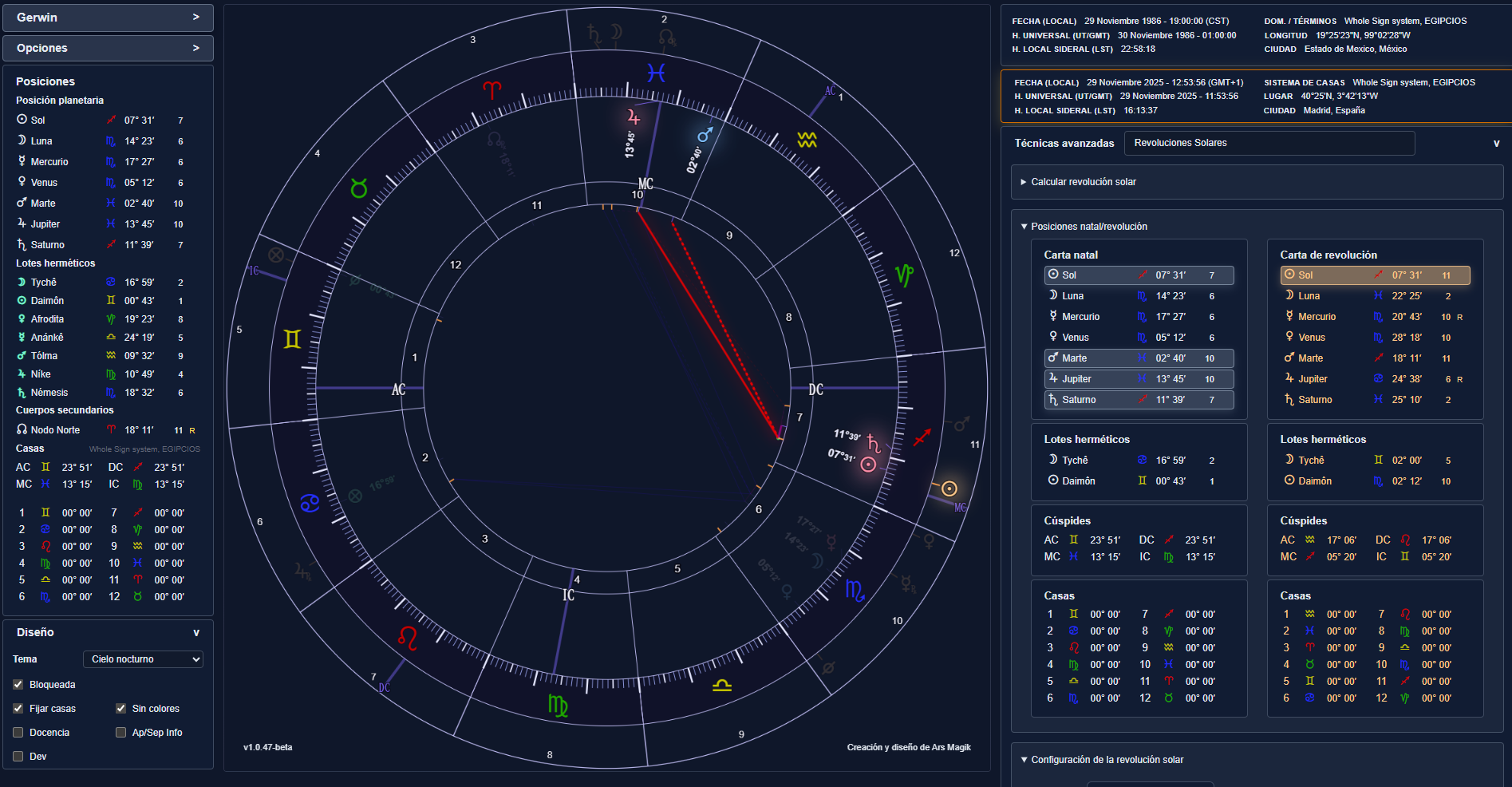Uncheck the Bloqueada checkbox
This screenshot has width=1512, height=787.
[18, 684]
